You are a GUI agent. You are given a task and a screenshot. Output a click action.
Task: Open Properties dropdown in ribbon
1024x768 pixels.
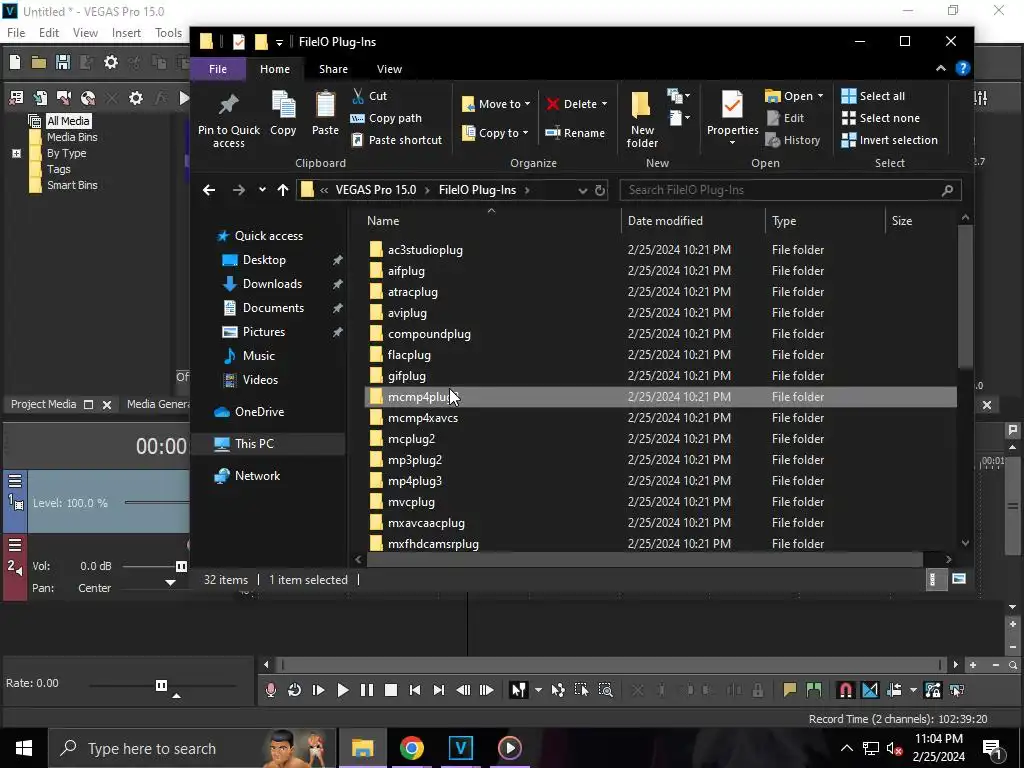pyautogui.click(x=732, y=142)
